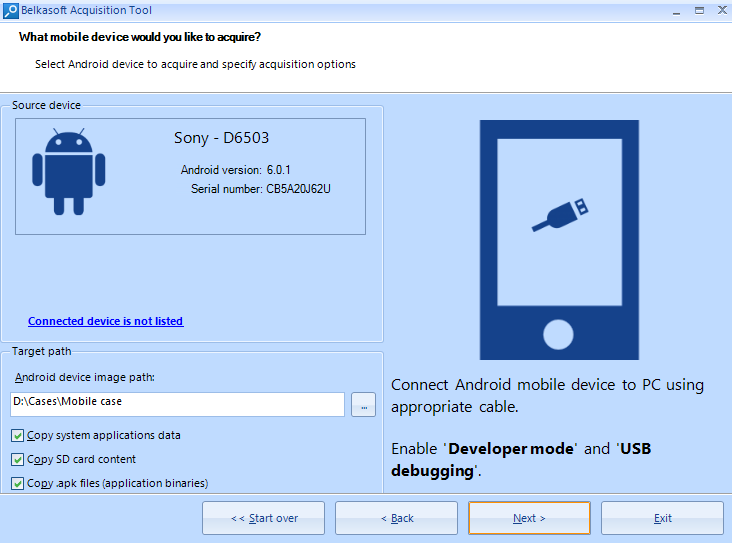The width and height of the screenshot is (732, 543).
Task: Click the serial number CB5A20J62U
Action: pos(298,189)
